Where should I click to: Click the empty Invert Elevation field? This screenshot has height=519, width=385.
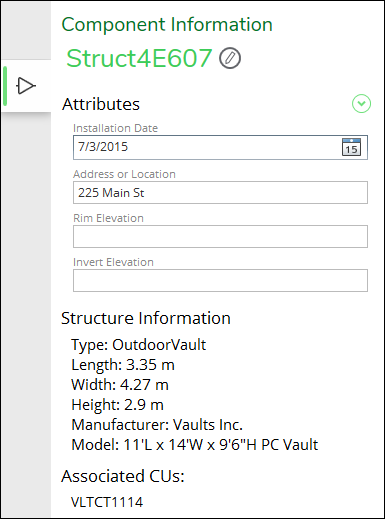tap(220, 281)
